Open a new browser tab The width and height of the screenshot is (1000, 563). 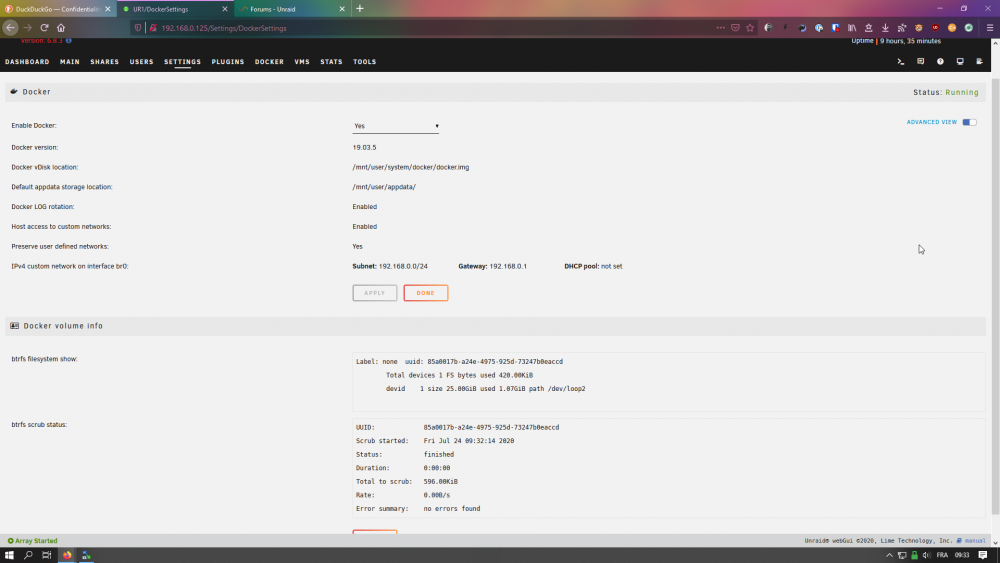tap(360, 9)
